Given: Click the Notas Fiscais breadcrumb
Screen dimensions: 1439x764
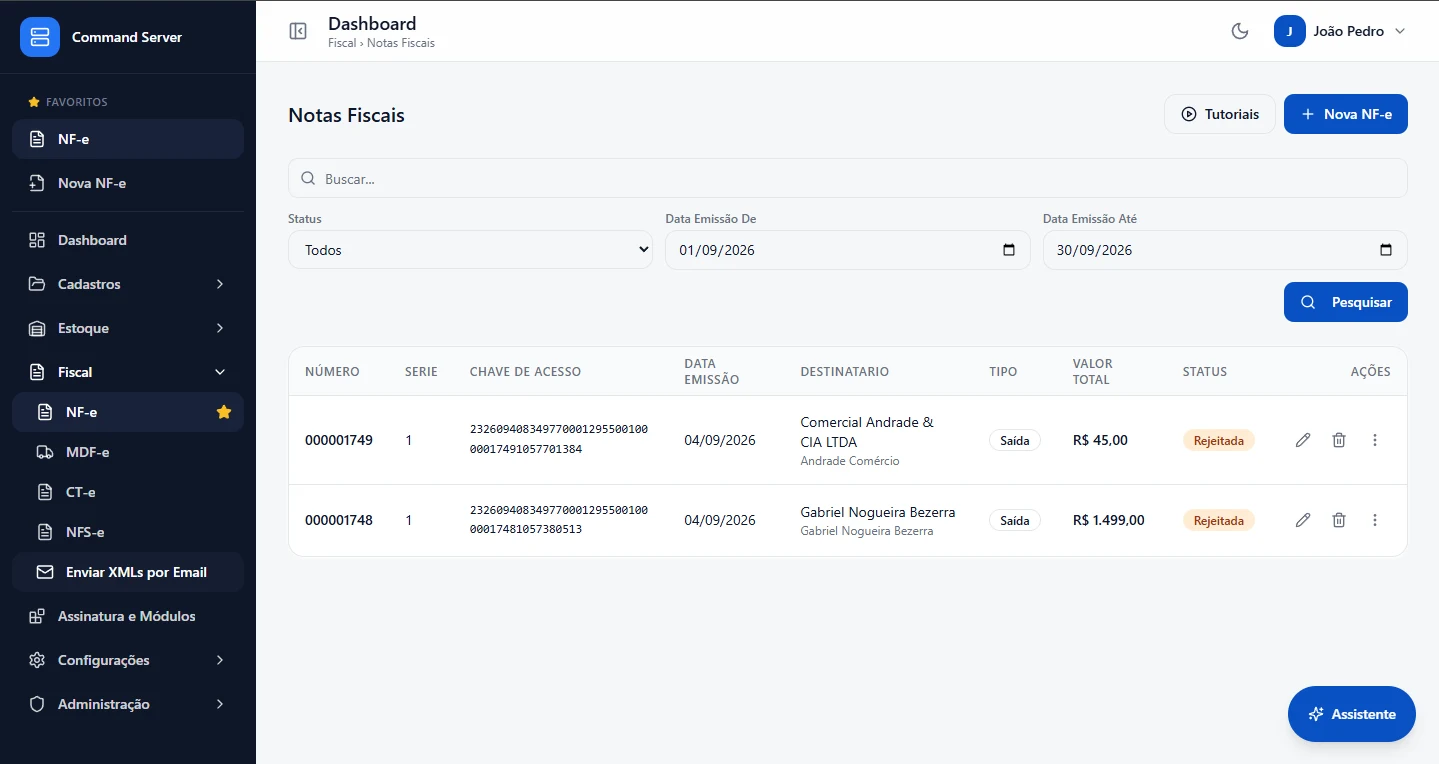Looking at the screenshot, I should pyautogui.click(x=401, y=43).
